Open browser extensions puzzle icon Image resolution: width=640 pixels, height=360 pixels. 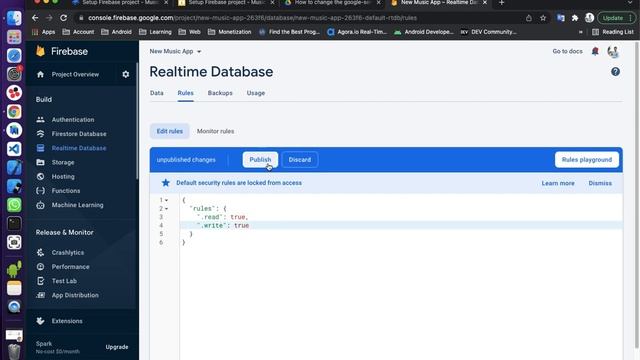click(x=575, y=18)
